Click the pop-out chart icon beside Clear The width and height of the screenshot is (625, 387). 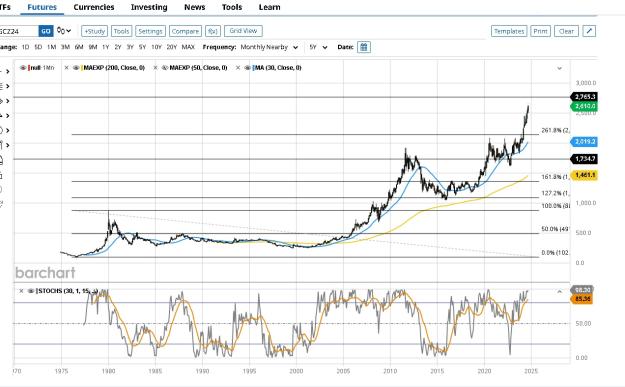589,31
